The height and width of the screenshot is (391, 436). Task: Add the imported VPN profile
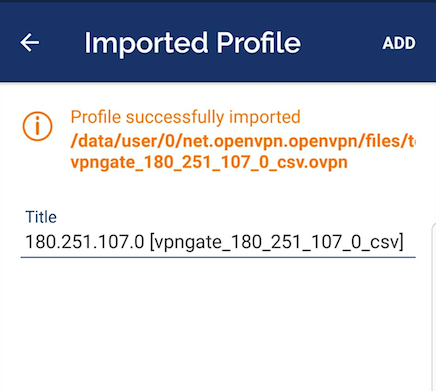(399, 43)
